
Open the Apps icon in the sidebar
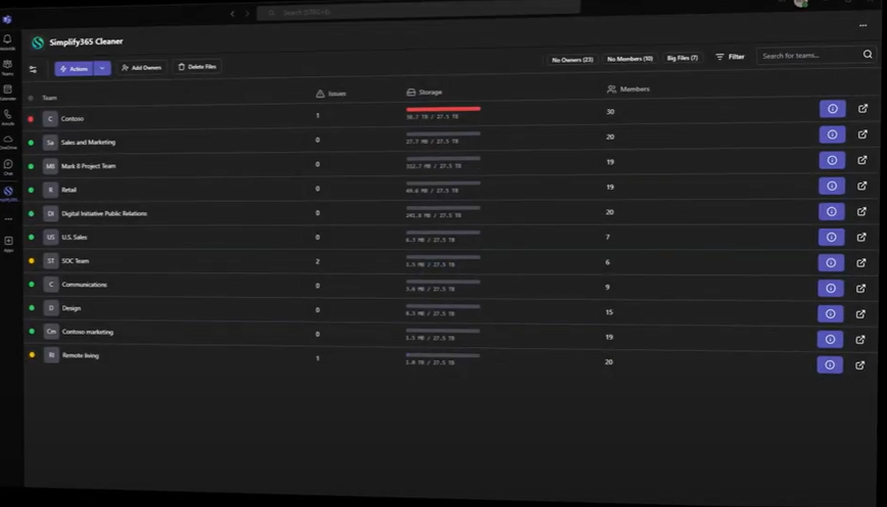coord(8,242)
